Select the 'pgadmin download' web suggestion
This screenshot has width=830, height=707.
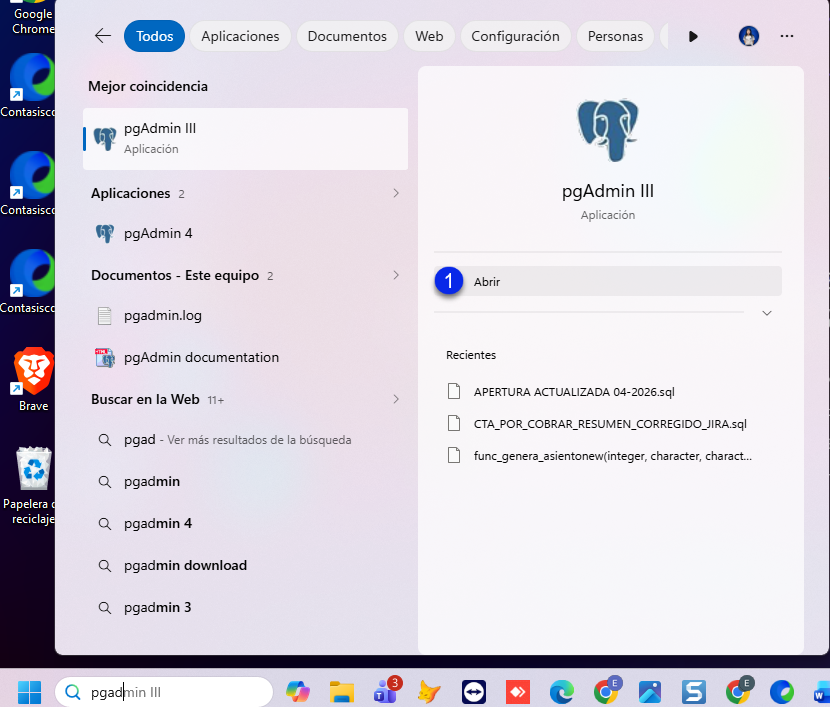click(246, 566)
